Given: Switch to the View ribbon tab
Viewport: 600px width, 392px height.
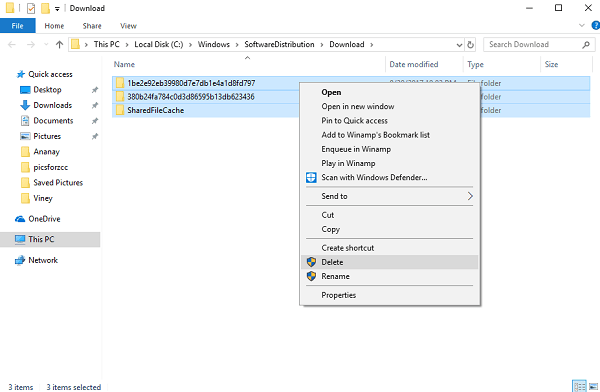Looking at the screenshot, I should (x=128, y=26).
